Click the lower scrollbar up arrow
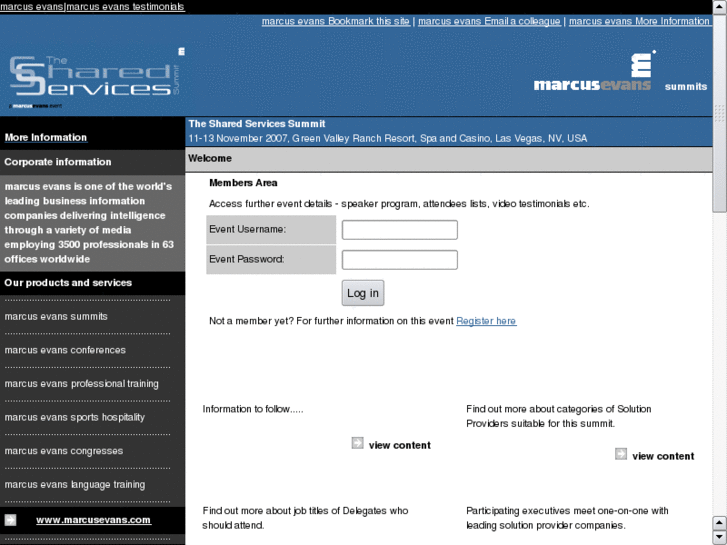The image size is (727, 545). 720,523
